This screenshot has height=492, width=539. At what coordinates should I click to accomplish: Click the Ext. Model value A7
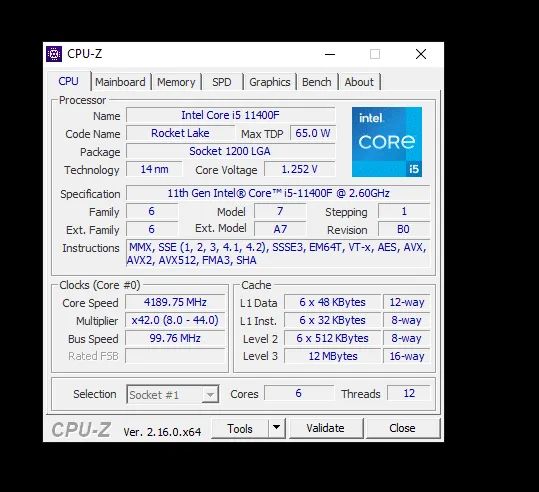[x=280, y=229]
